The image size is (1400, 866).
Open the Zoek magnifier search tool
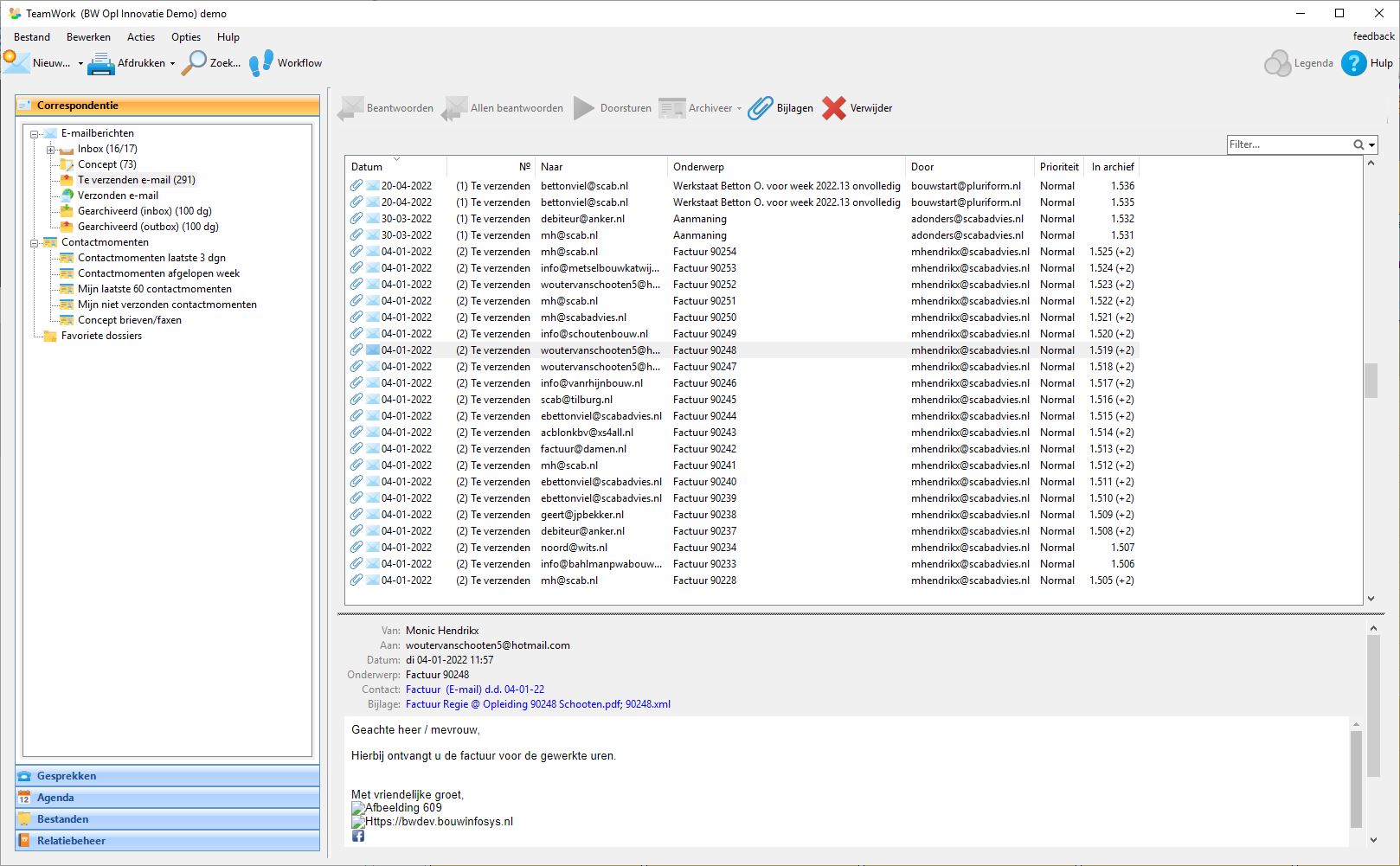tap(194, 63)
